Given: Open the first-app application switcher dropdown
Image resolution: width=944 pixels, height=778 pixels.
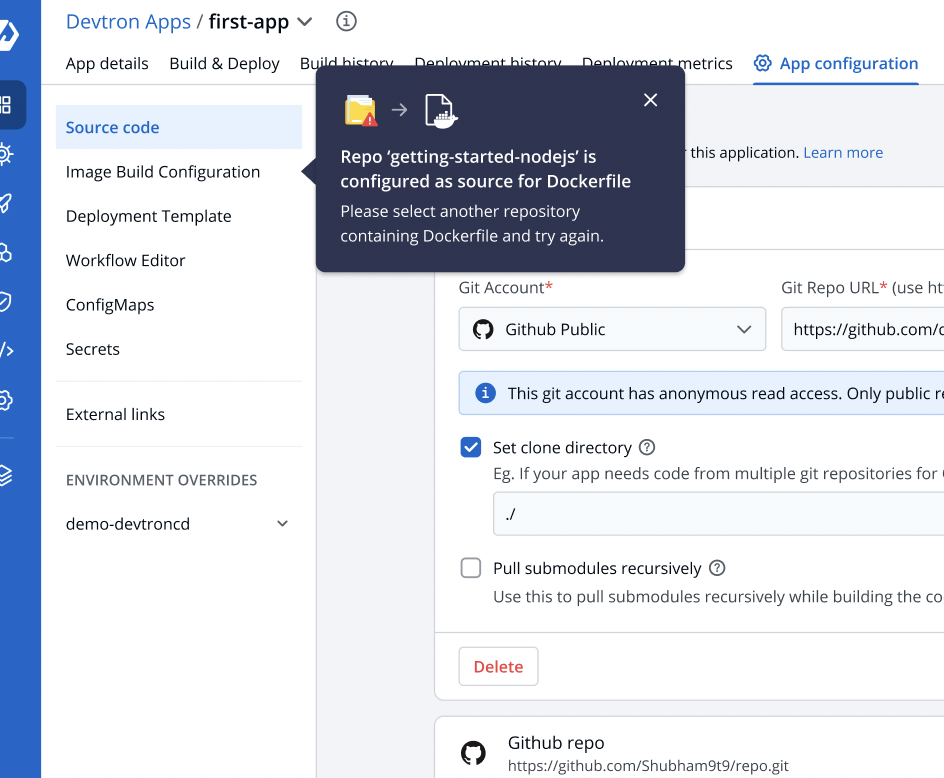Looking at the screenshot, I should point(305,22).
